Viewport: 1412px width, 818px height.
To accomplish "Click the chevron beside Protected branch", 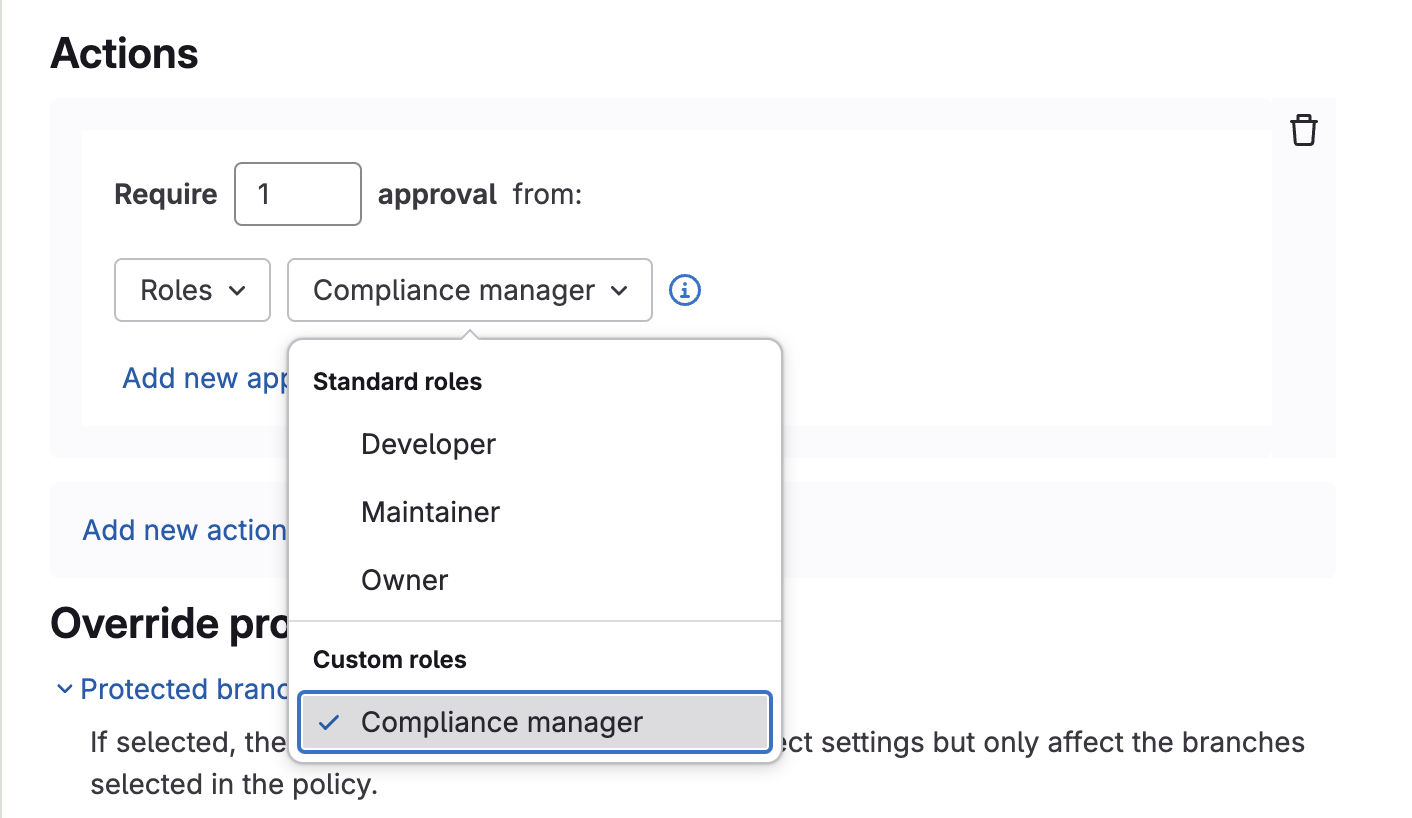I will [x=66, y=688].
